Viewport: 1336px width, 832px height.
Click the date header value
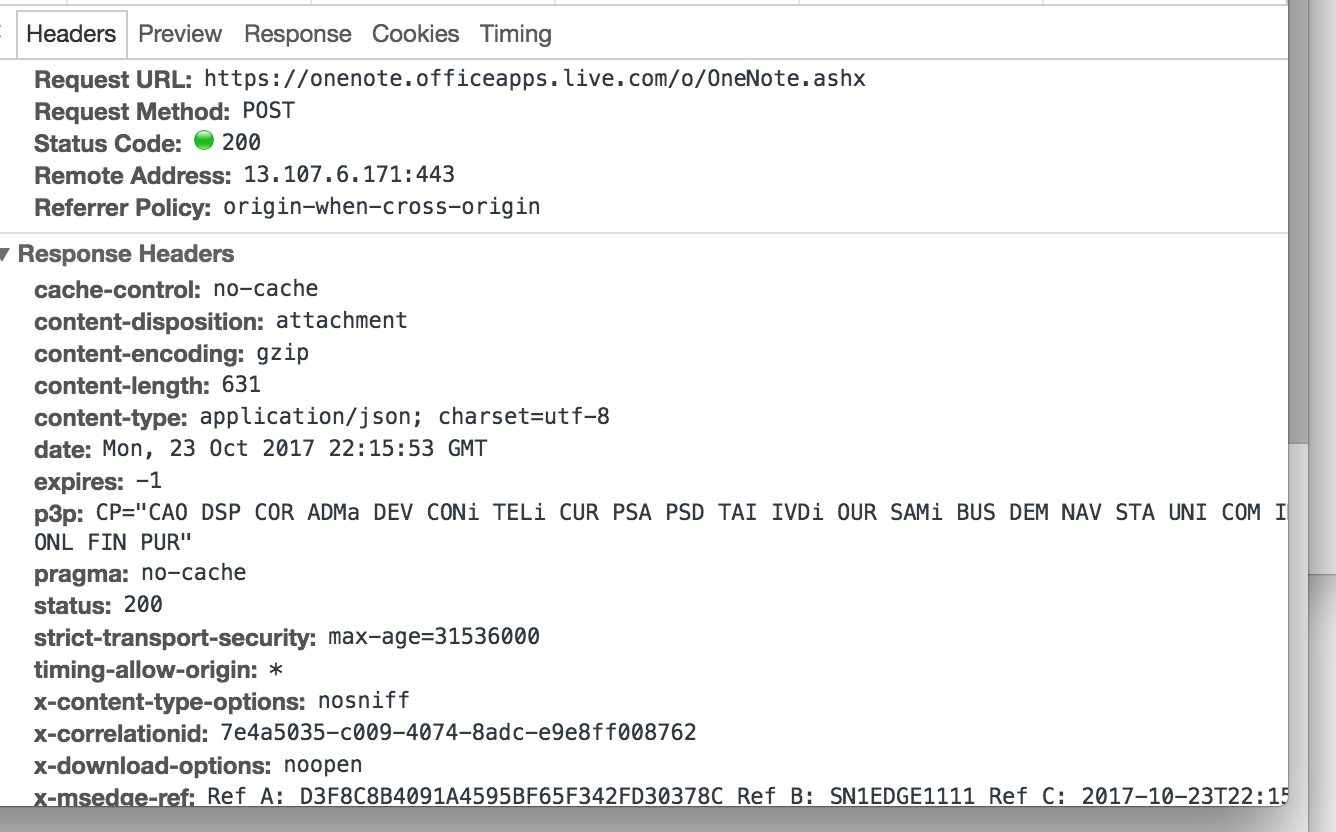294,448
